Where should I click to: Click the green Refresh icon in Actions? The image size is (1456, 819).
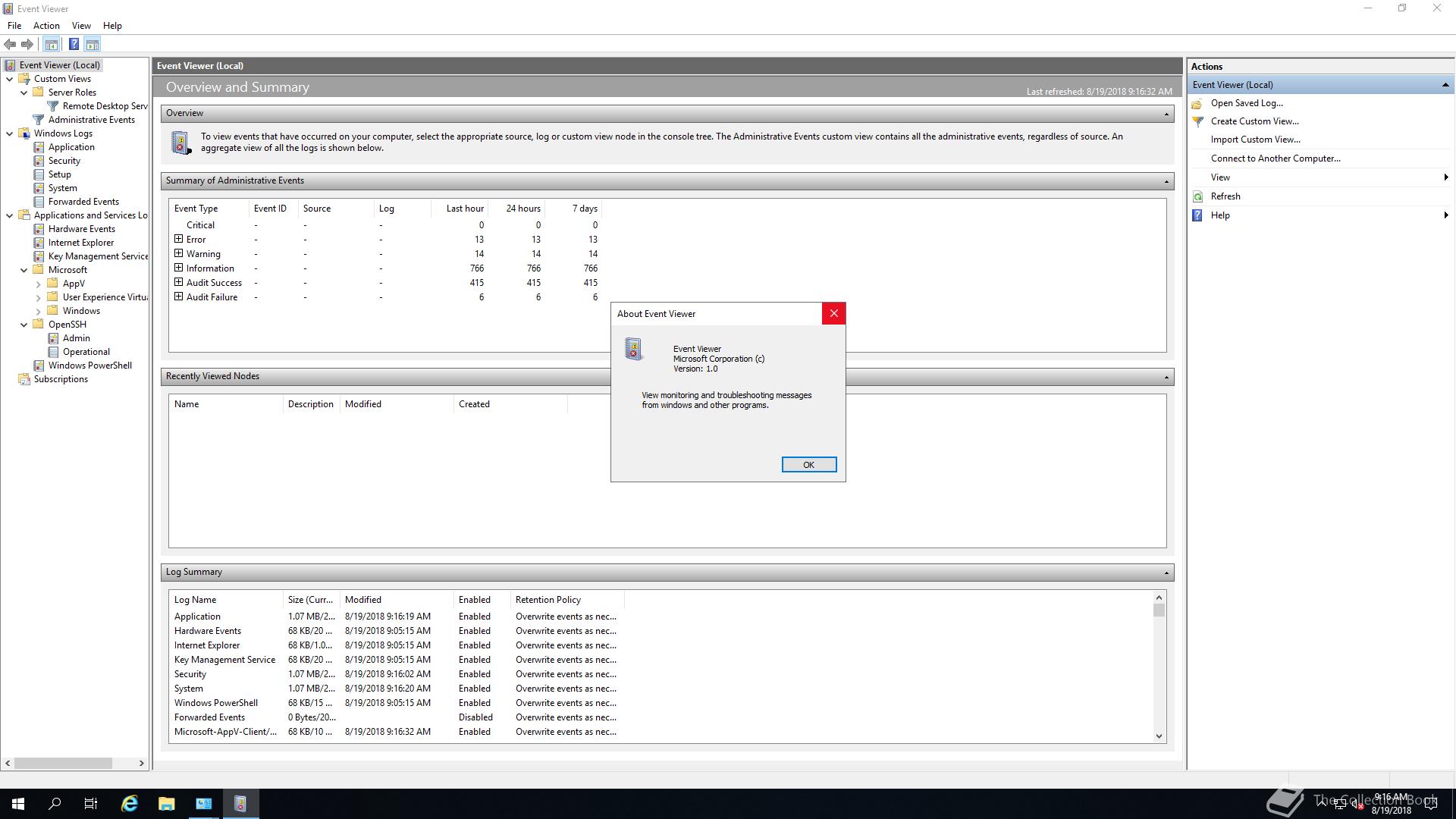click(1197, 196)
